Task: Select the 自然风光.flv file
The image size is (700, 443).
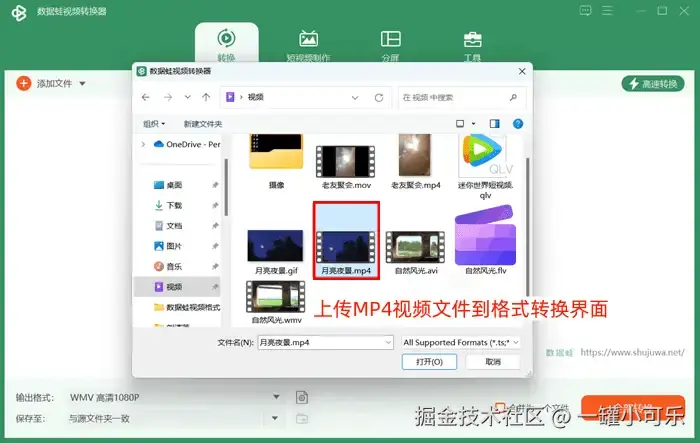Action: click(x=485, y=240)
